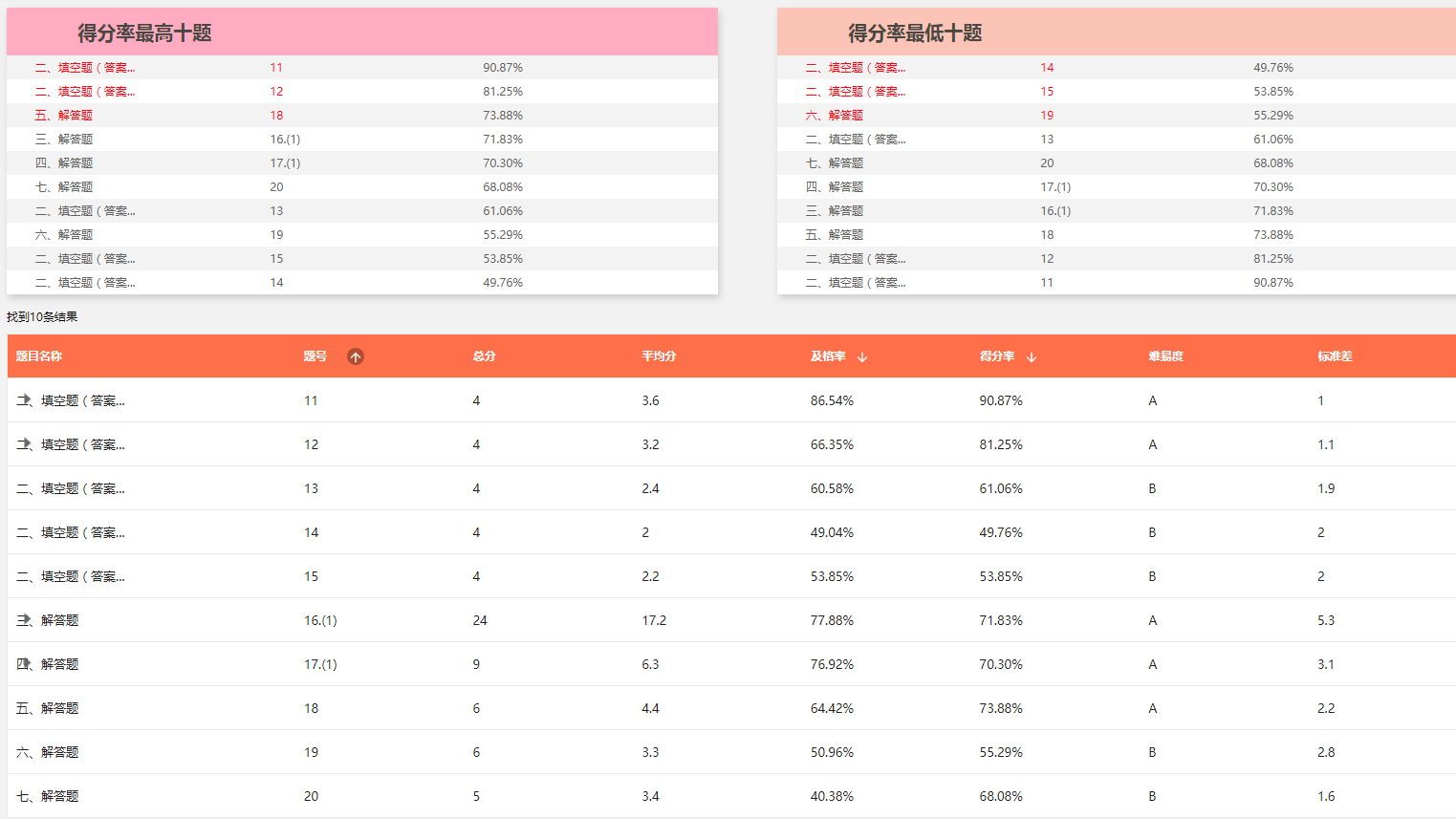Click the 得分率最高十题 panel title
This screenshot has height=819, width=1456.
tap(144, 33)
